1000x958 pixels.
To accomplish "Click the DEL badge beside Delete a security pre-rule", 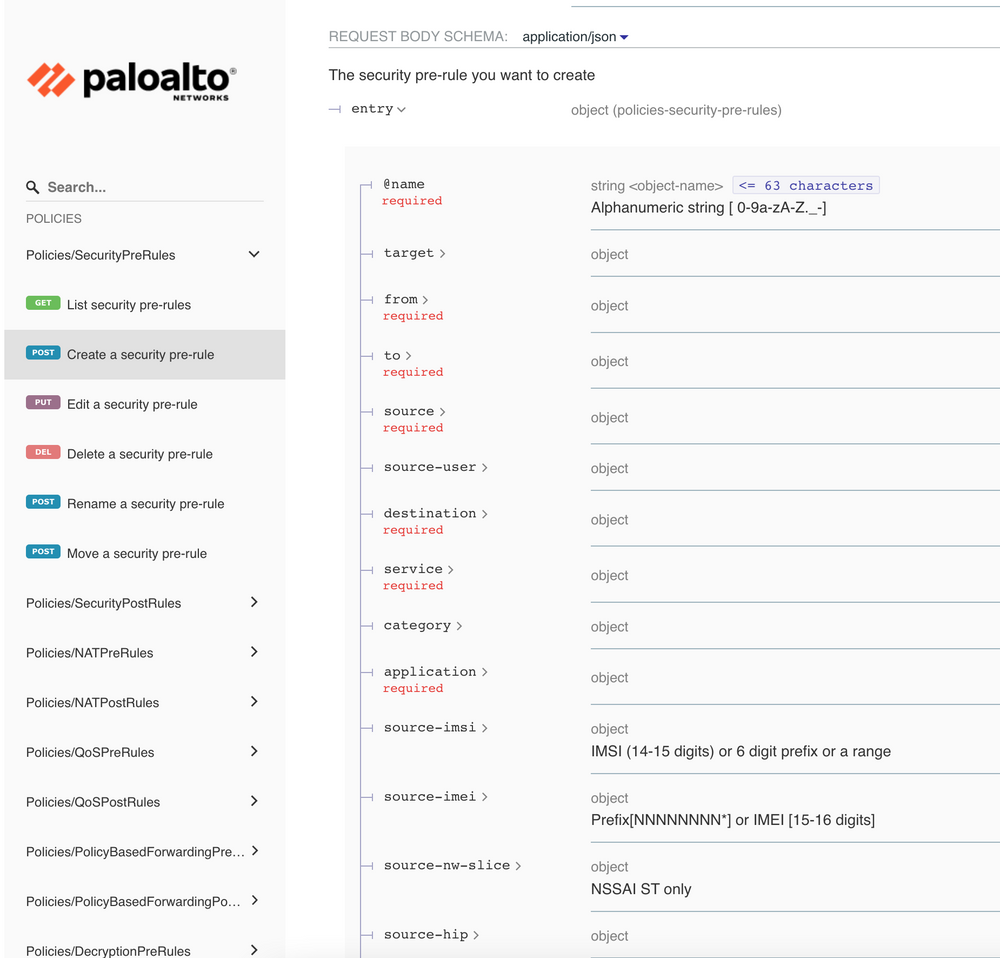I will pyautogui.click(x=42, y=452).
